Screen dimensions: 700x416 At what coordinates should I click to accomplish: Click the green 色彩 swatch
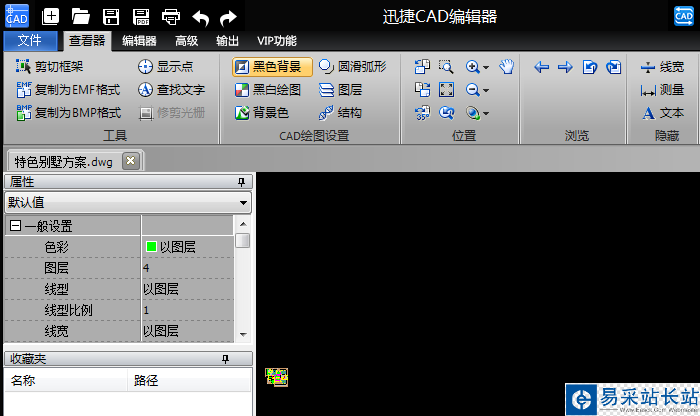click(151, 246)
